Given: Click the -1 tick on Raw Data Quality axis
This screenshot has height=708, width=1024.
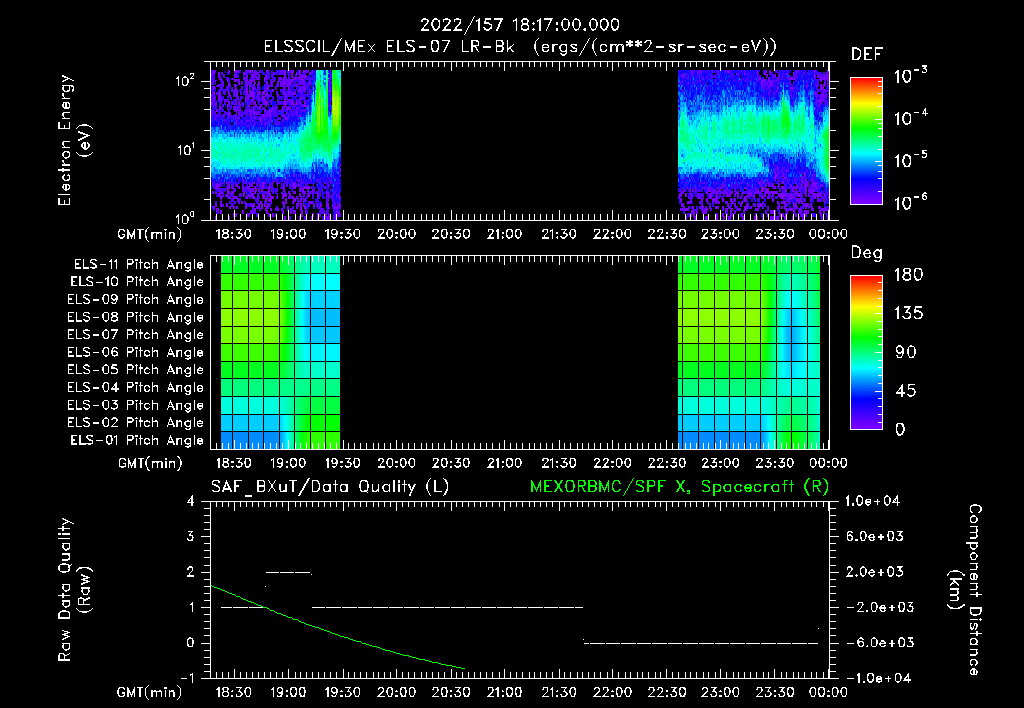Looking at the screenshot, I should pyautogui.click(x=187, y=678).
